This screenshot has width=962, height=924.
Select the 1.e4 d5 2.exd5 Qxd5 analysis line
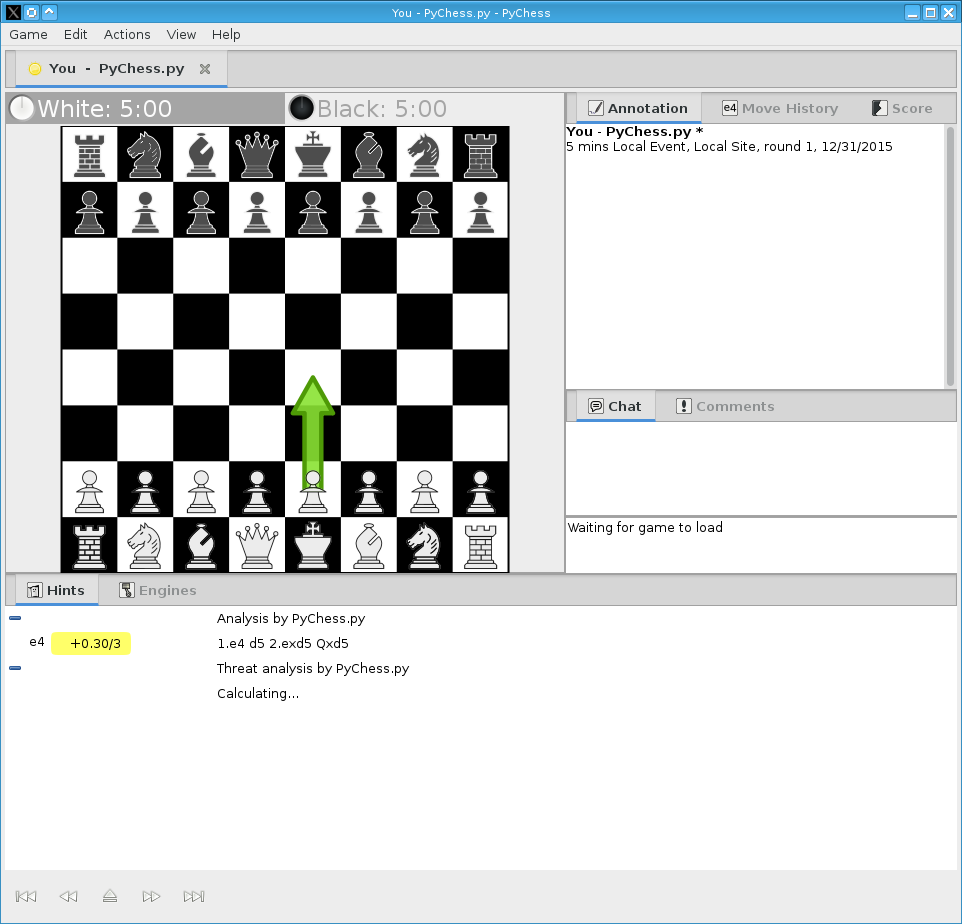(283, 644)
